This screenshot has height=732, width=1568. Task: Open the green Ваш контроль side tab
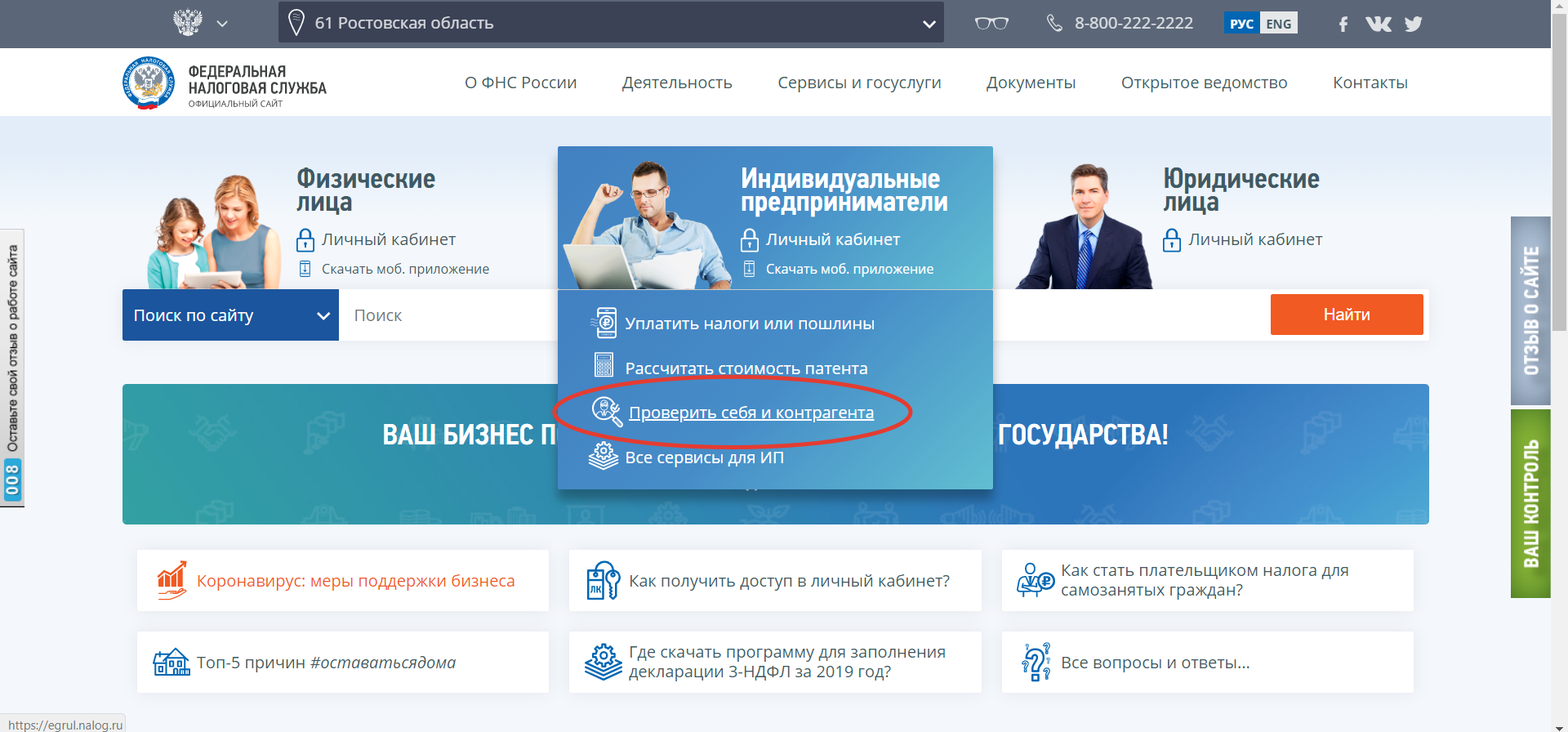tap(1530, 503)
